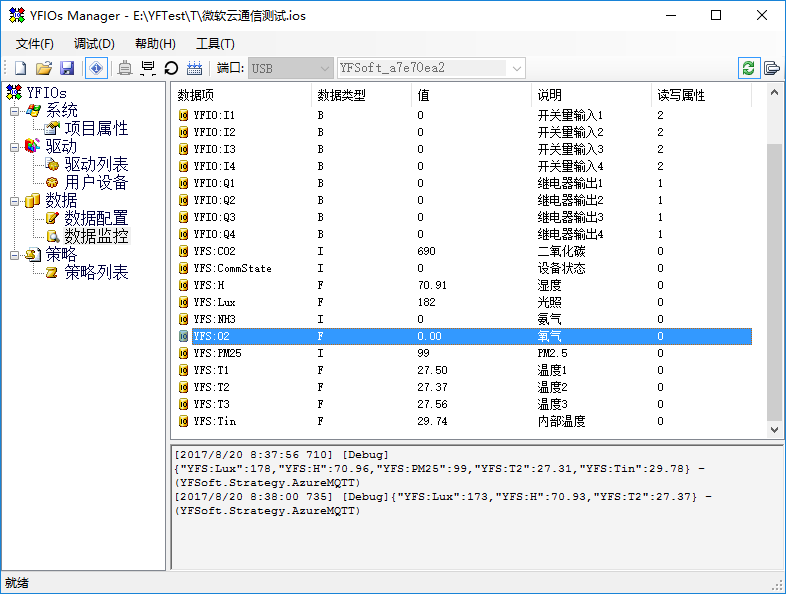Sort by the 数据项 column header

pos(243,95)
